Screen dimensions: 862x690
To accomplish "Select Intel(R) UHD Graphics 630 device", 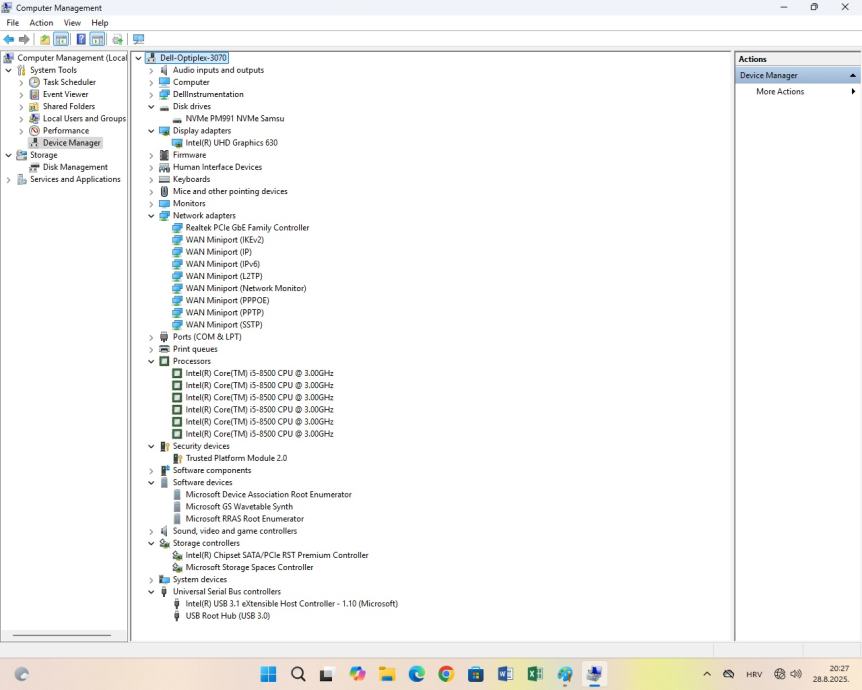I will 231,143.
